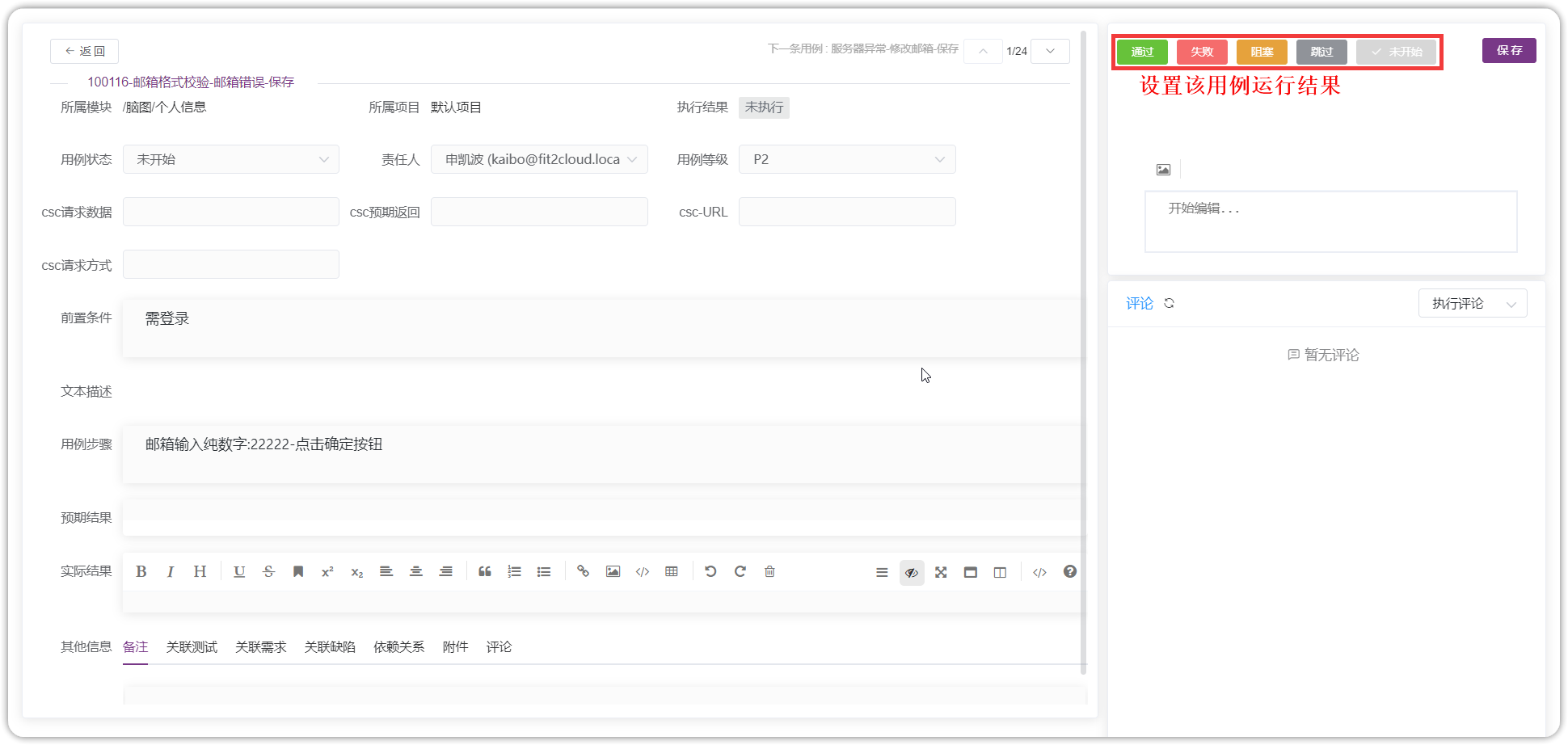1568x745 pixels.
Task: Switch to the 关联缺陷 tab
Action: click(x=330, y=647)
